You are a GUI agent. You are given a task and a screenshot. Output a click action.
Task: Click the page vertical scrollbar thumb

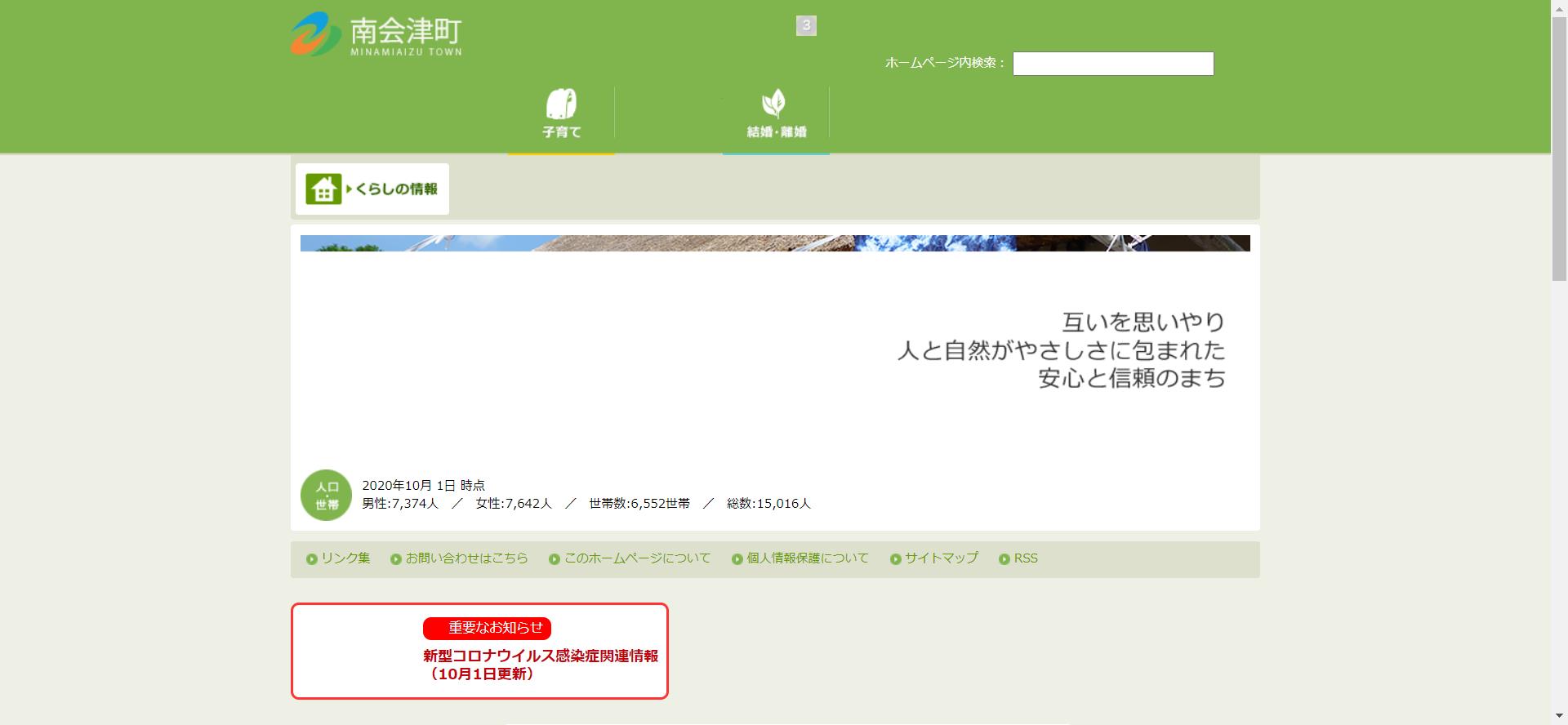click(x=1559, y=147)
